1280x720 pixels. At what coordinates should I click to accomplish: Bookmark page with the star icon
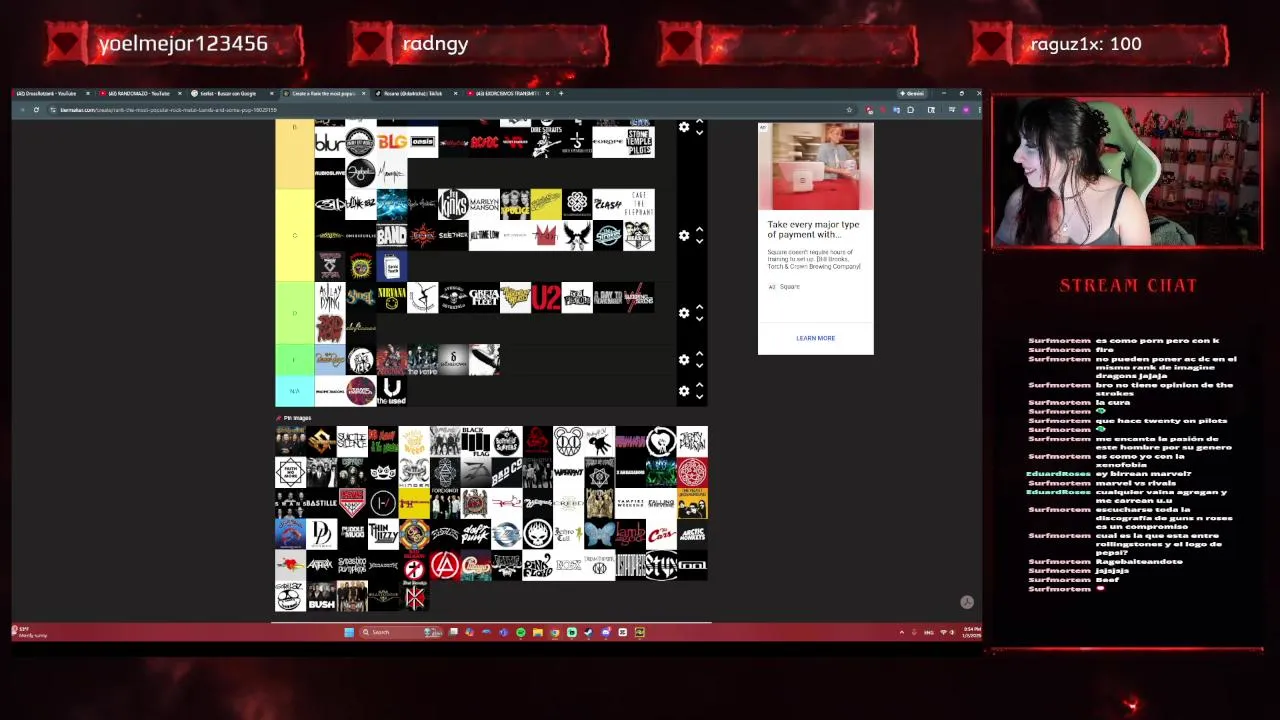coord(849,110)
